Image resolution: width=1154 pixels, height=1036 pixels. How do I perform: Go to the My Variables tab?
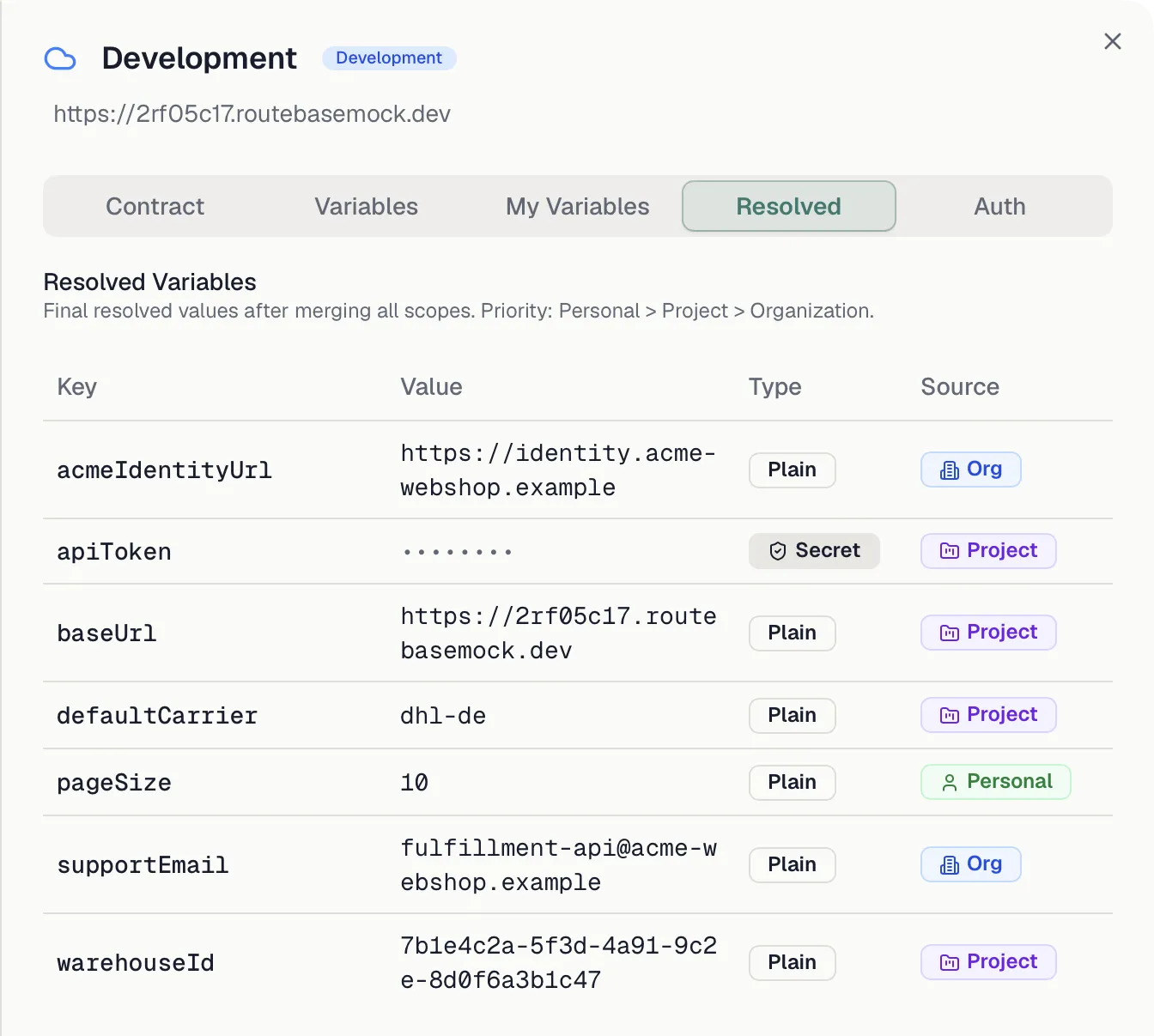point(578,206)
